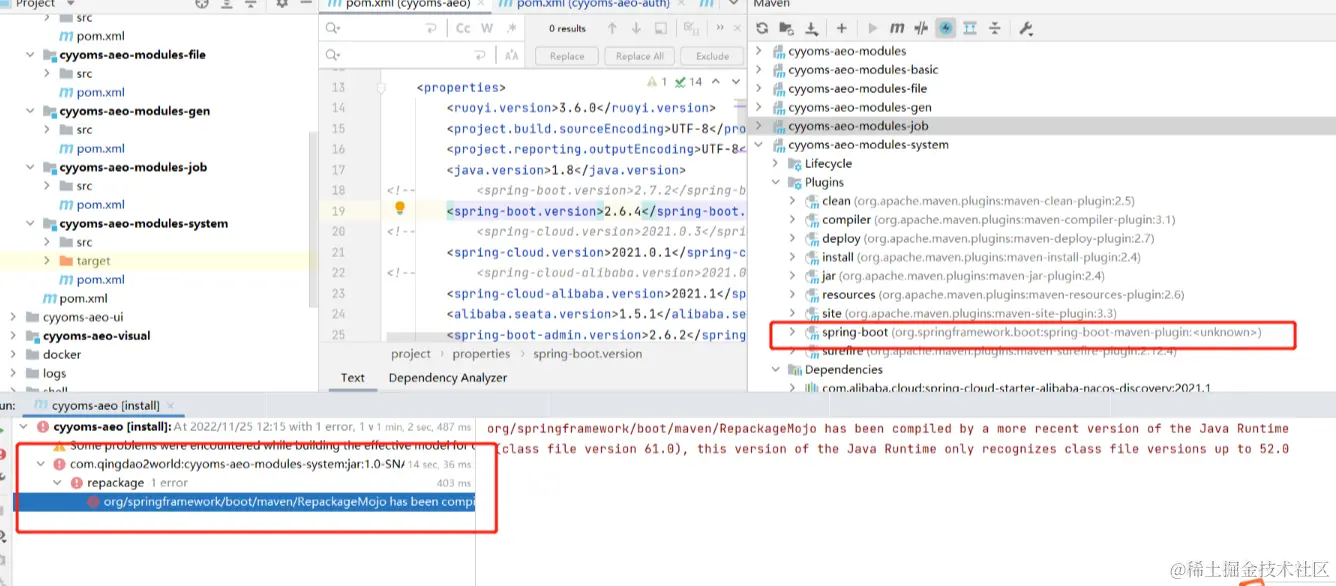Reload all Maven projects
Viewport: 1336px width, 586px height.
click(762, 28)
